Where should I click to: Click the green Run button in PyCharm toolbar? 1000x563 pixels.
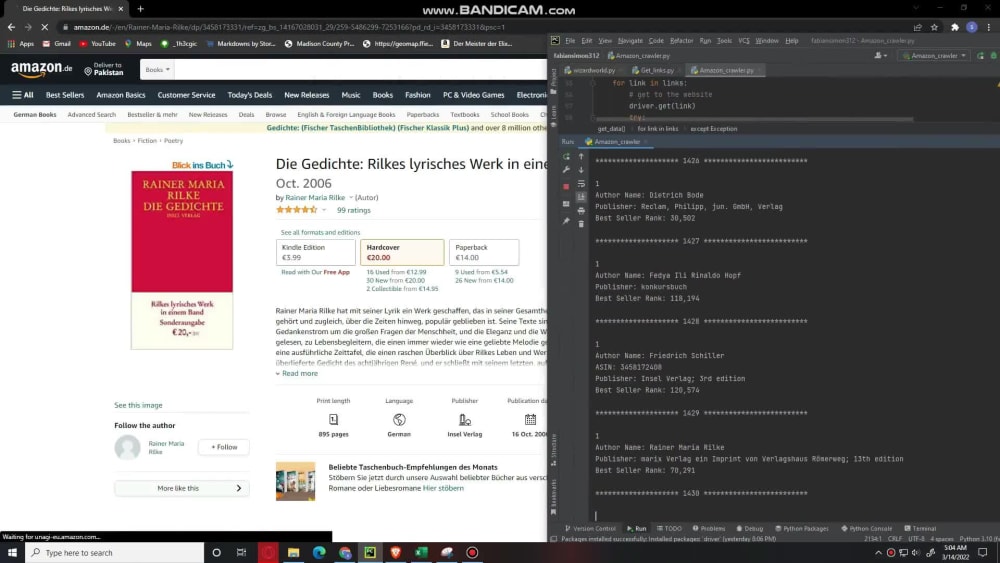[x=981, y=55]
